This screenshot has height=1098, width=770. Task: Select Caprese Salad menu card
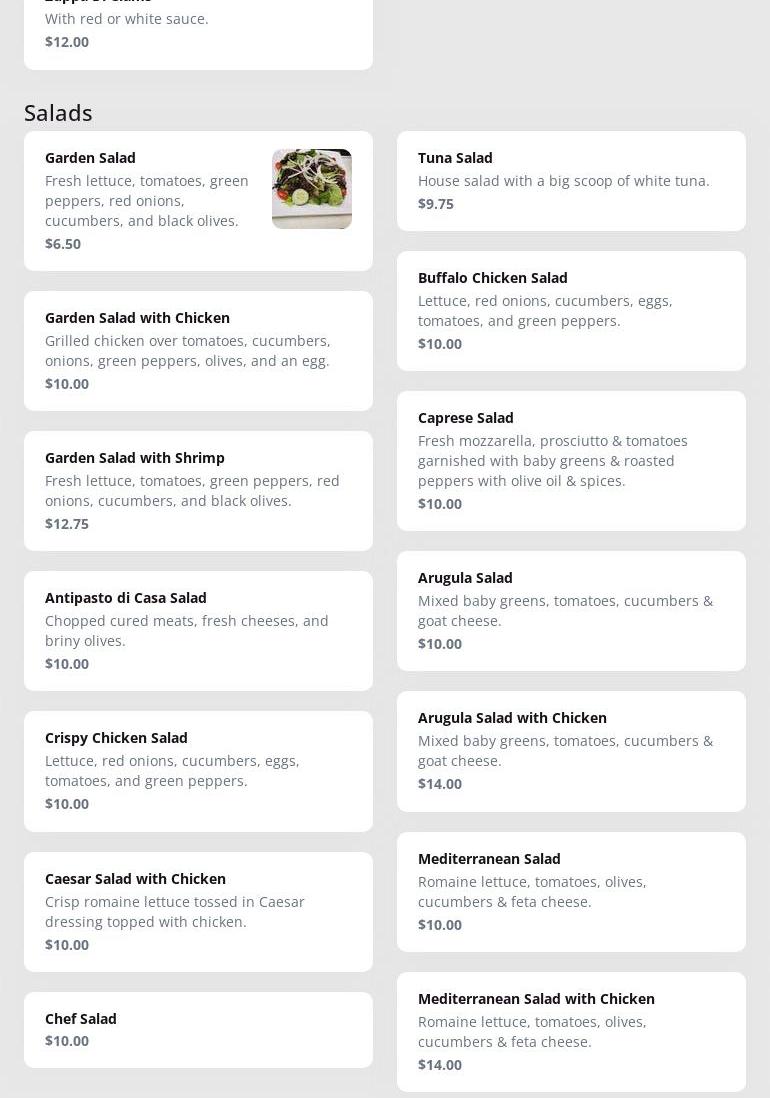pos(571,461)
